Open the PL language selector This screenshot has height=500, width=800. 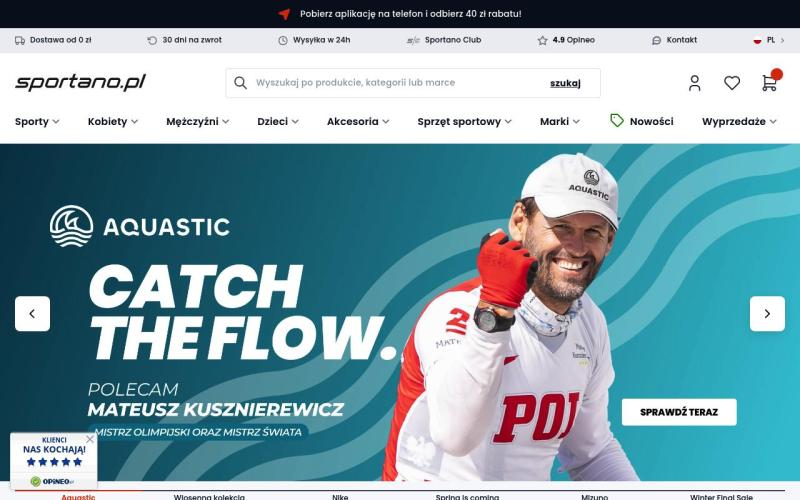[769, 40]
